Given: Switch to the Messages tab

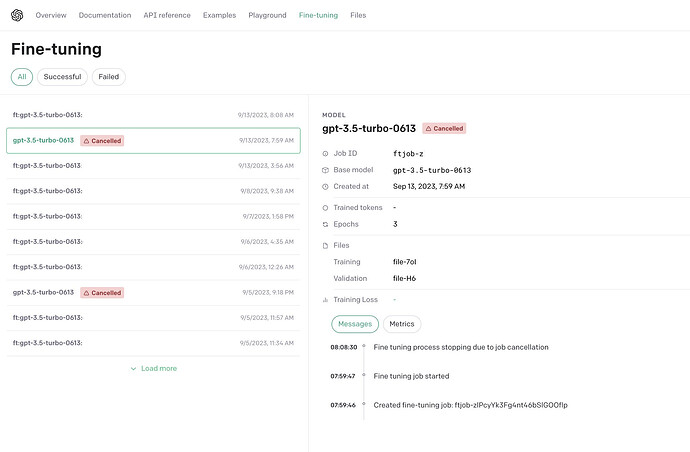Looking at the screenshot, I should coord(355,324).
